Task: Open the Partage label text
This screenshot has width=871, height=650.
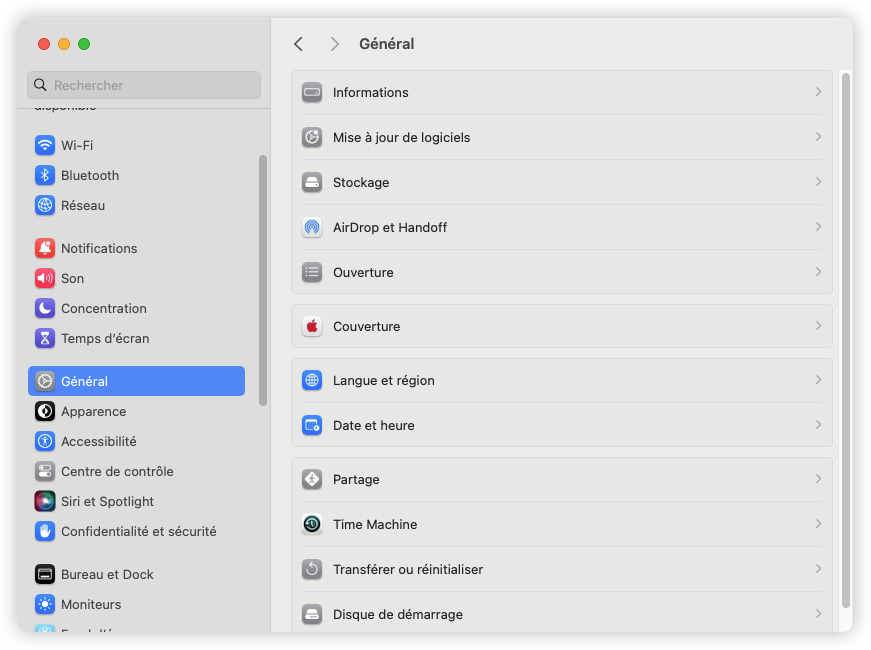Action: [356, 480]
